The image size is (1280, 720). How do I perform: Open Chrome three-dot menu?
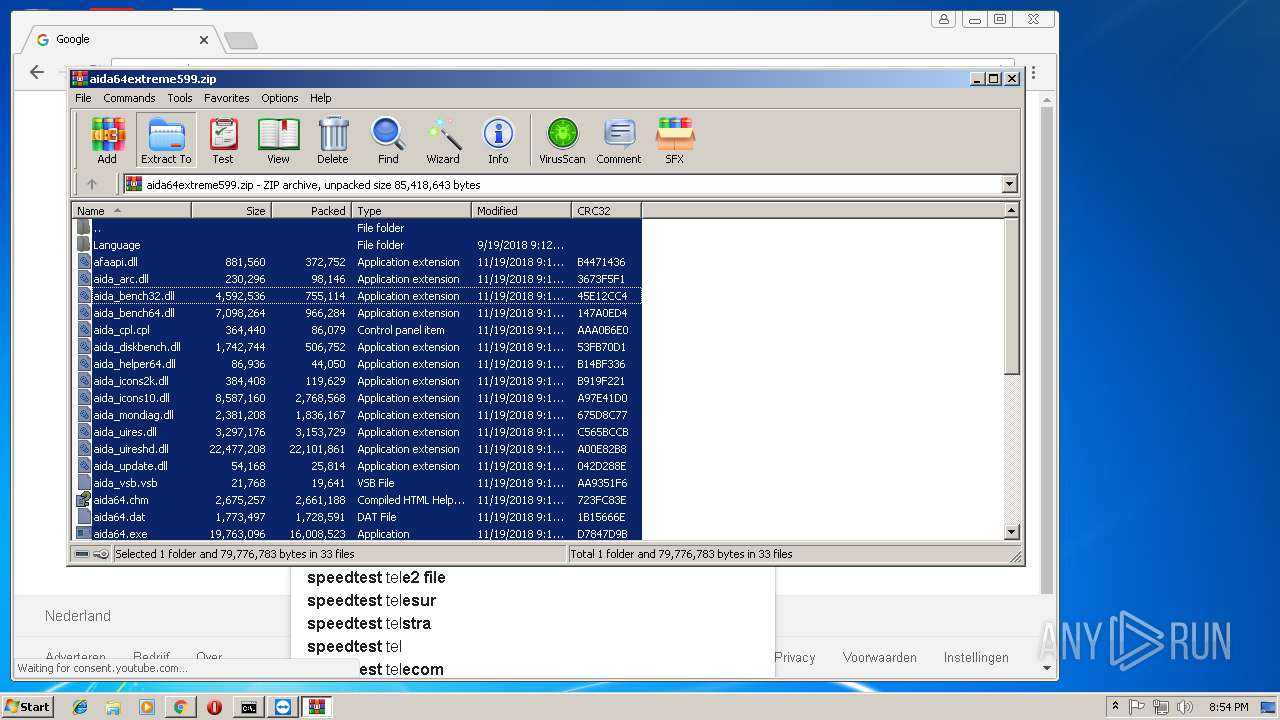click(1033, 73)
